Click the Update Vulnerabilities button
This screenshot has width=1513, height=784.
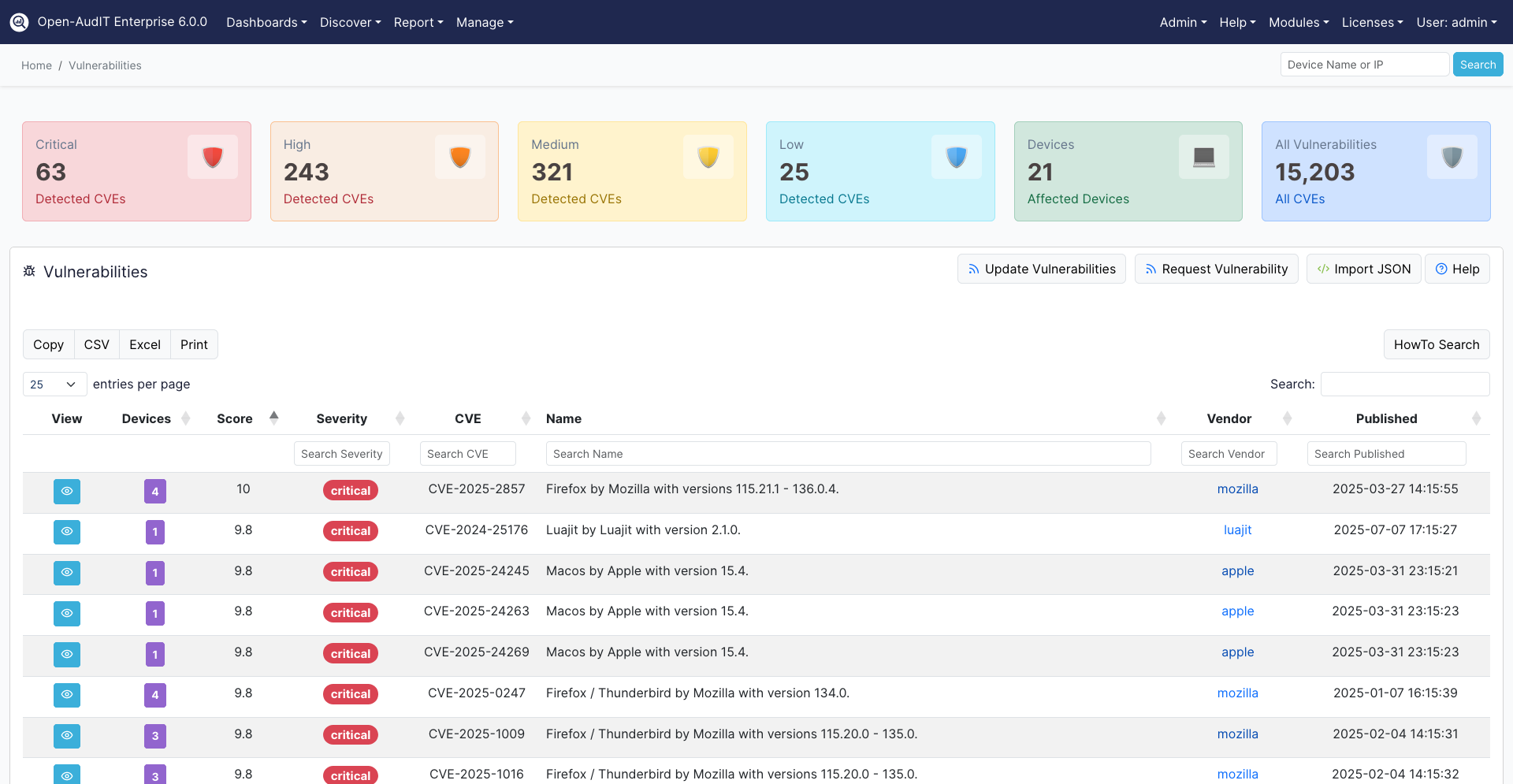coord(1041,269)
